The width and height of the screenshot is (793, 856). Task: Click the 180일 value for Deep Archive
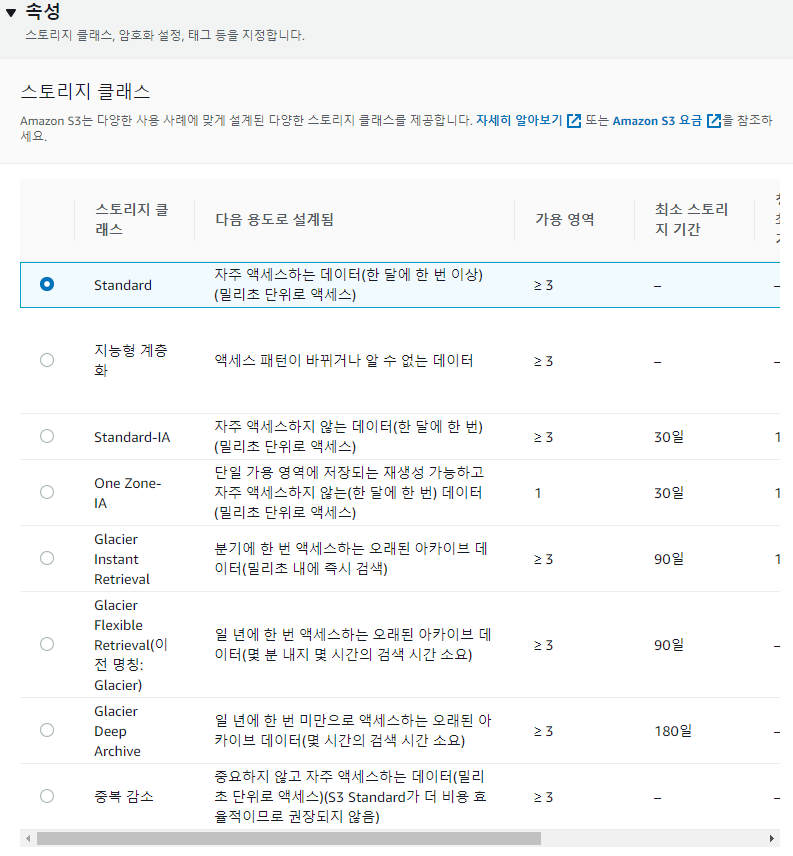[673, 732]
